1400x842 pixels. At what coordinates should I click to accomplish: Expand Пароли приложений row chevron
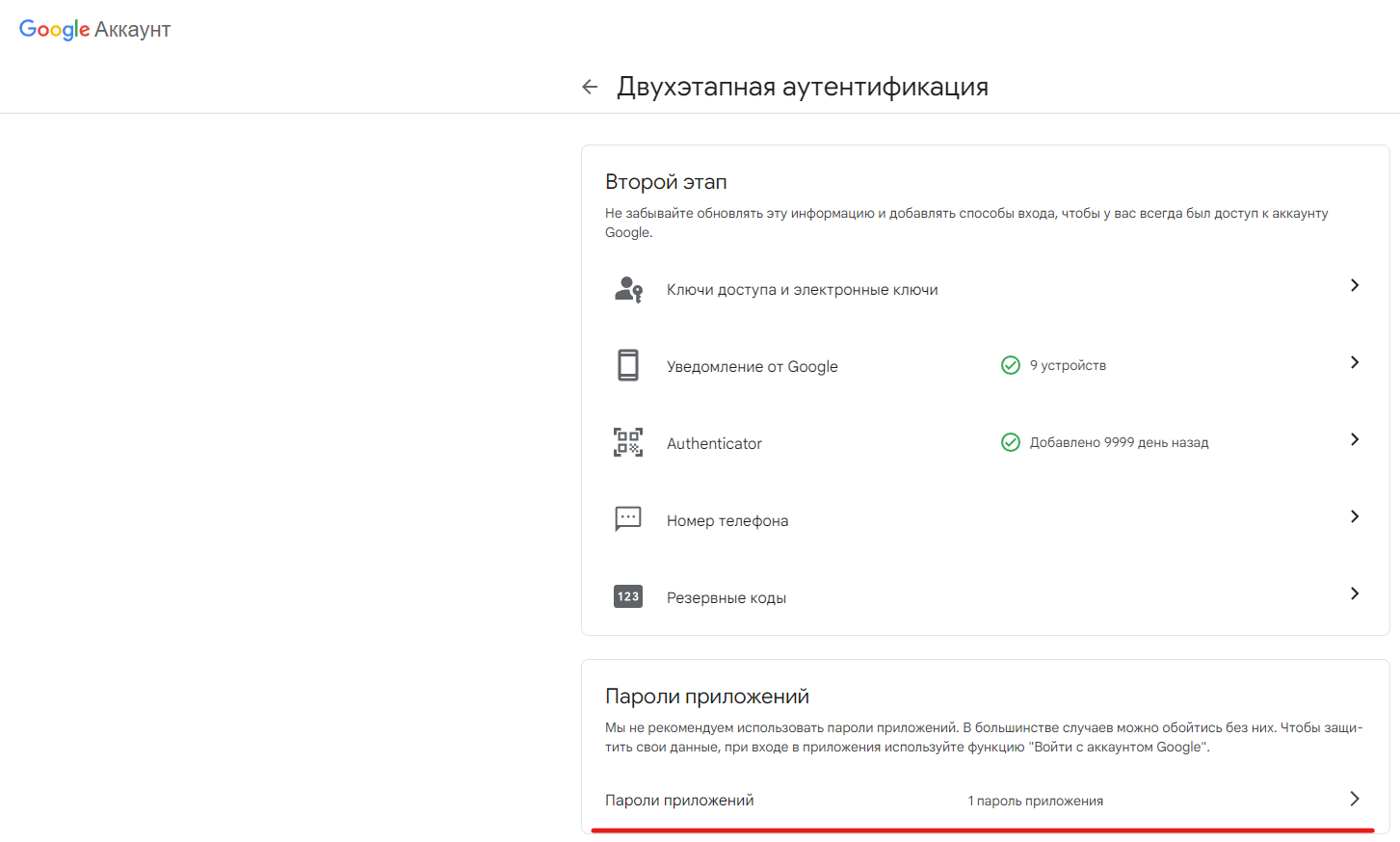[1355, 799]
